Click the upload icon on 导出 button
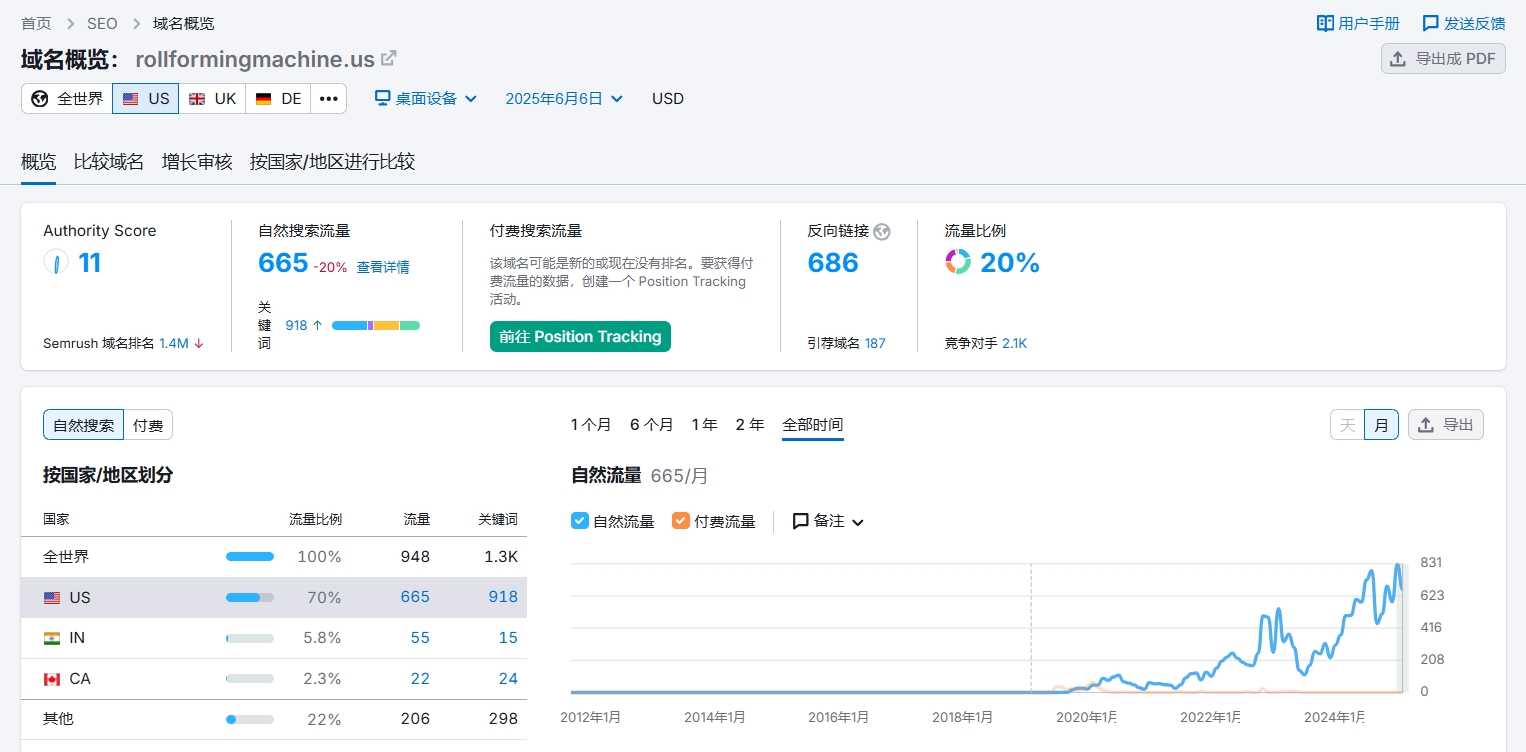The image size is (1526, 752). click(1426, 425)
